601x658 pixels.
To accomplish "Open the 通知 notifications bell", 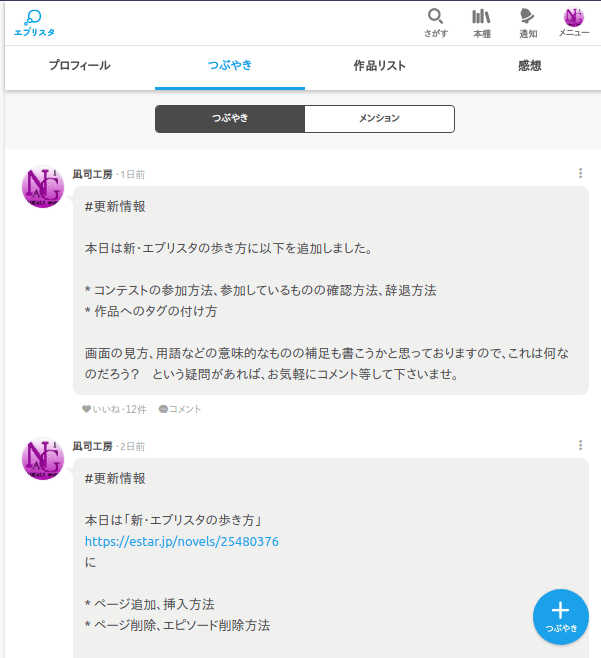I will [x=528, y=24].
